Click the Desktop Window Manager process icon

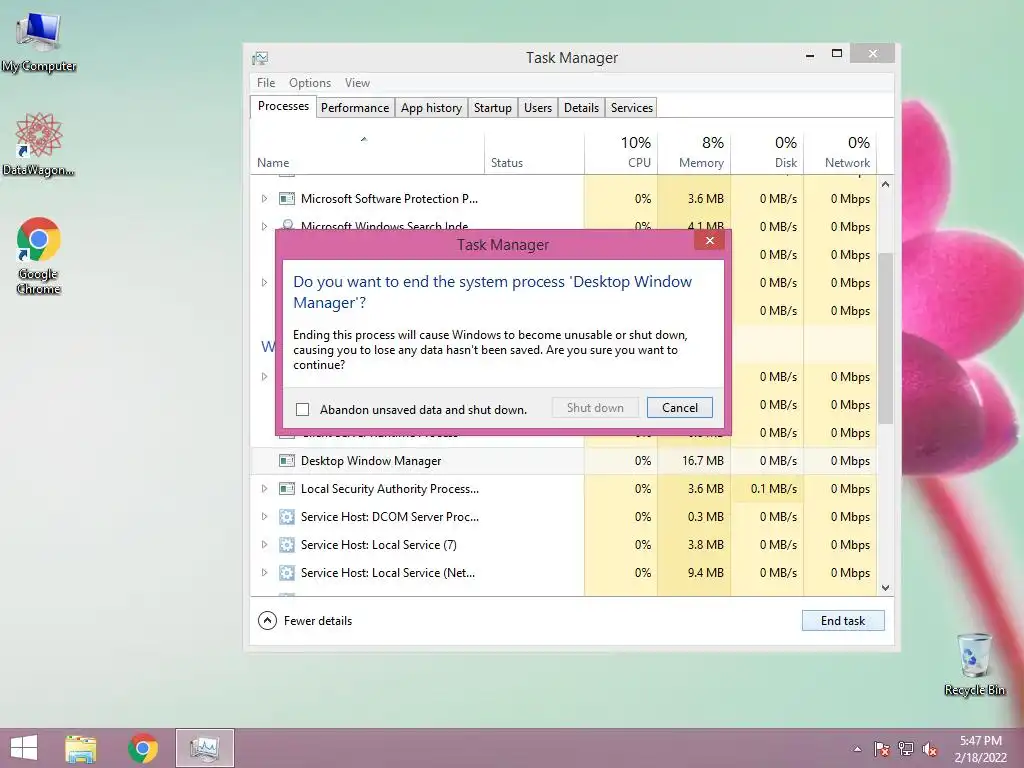point(287,461)
